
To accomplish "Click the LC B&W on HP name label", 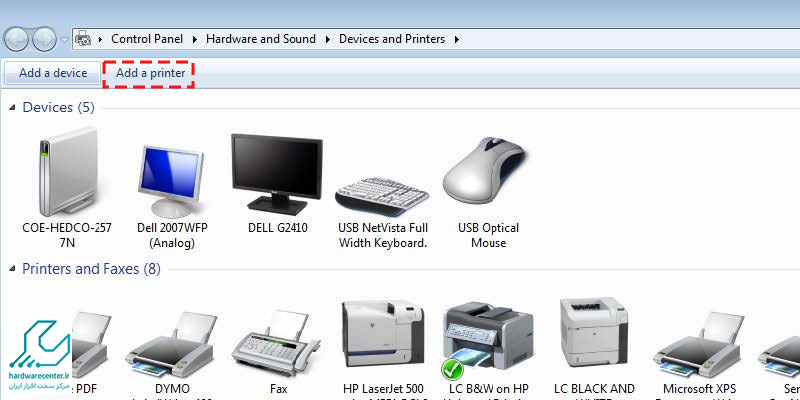I will [x=489, y=391].
